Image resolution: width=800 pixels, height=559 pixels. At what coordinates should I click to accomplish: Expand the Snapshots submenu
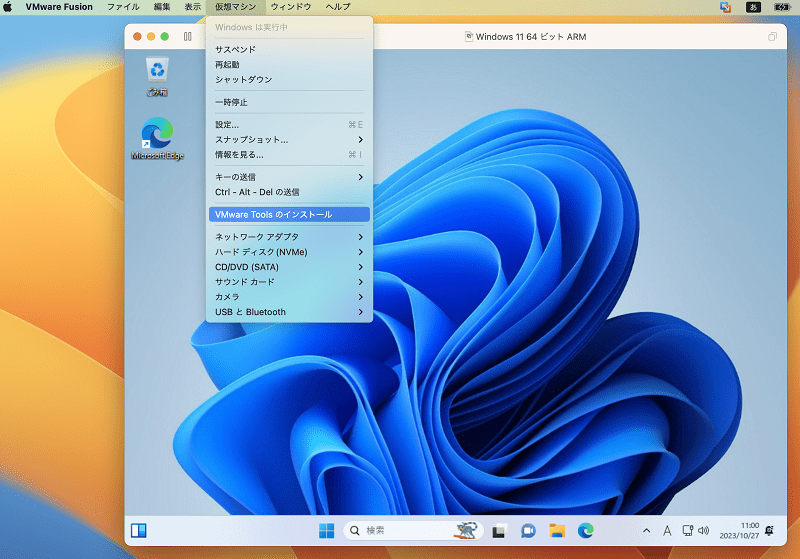(289, 140)
